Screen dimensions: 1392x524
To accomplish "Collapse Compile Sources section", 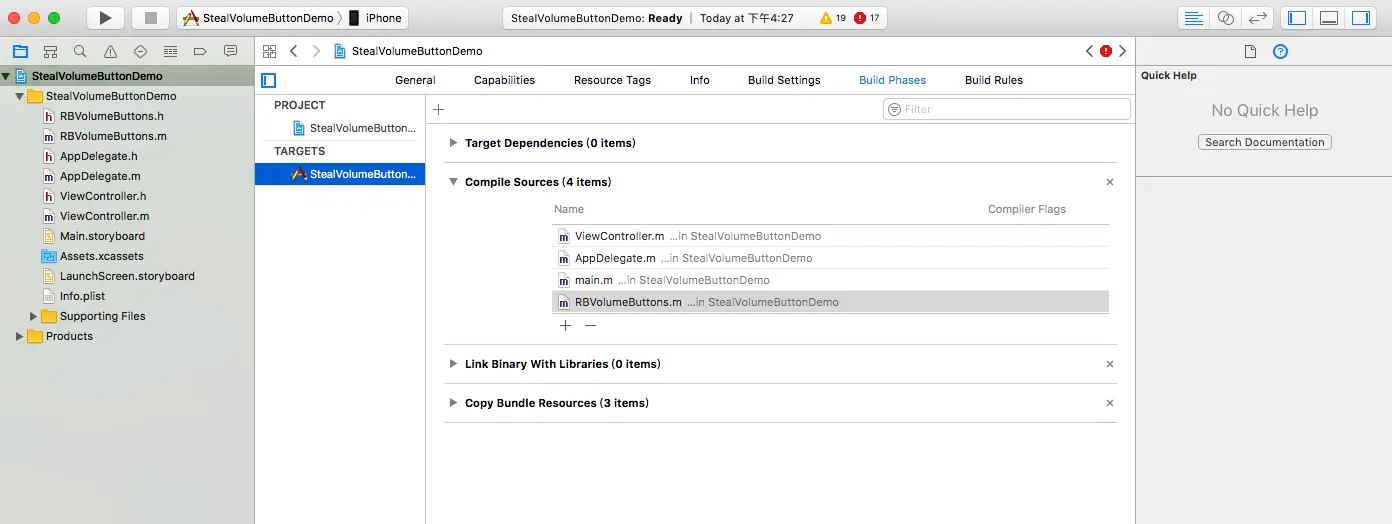I will click(454, 182).
